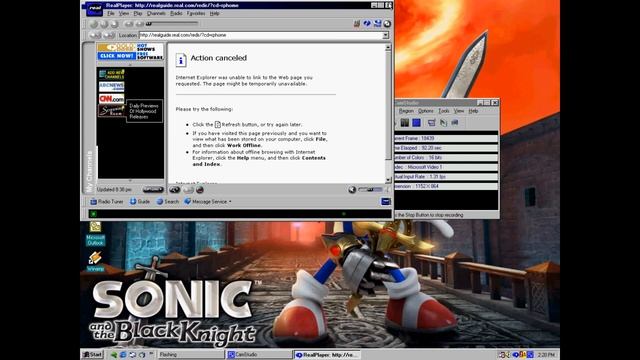This screenshot has width=640, height=360.
Task: Click the brown icon at toolbar right
Action: click(357, 24)
